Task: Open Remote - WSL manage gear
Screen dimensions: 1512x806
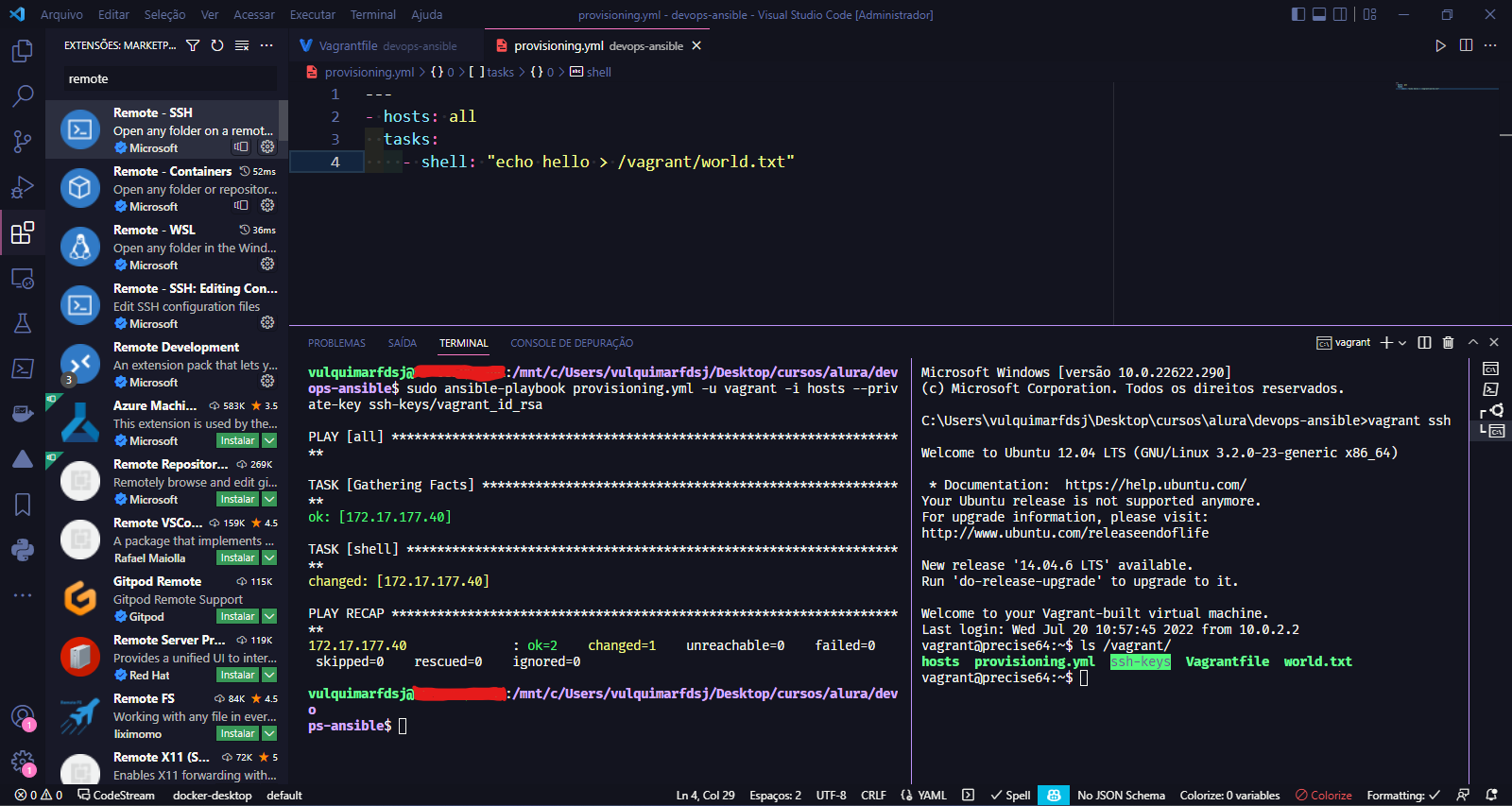Action: 267,264
